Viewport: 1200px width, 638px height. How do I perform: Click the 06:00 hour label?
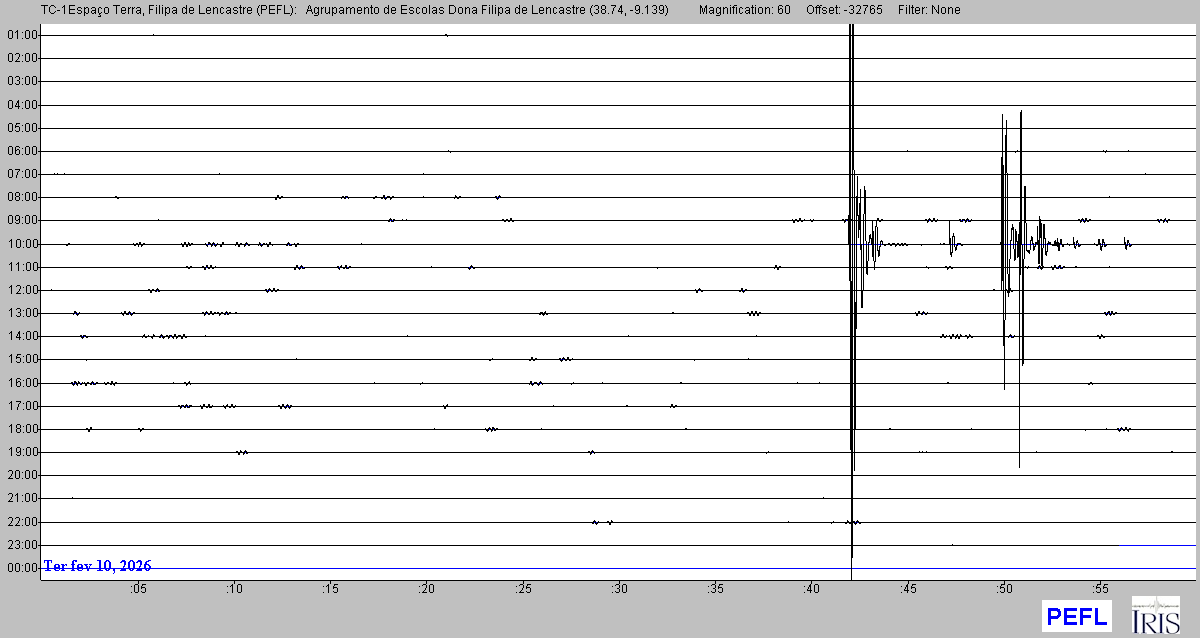(x=22, y=151)
